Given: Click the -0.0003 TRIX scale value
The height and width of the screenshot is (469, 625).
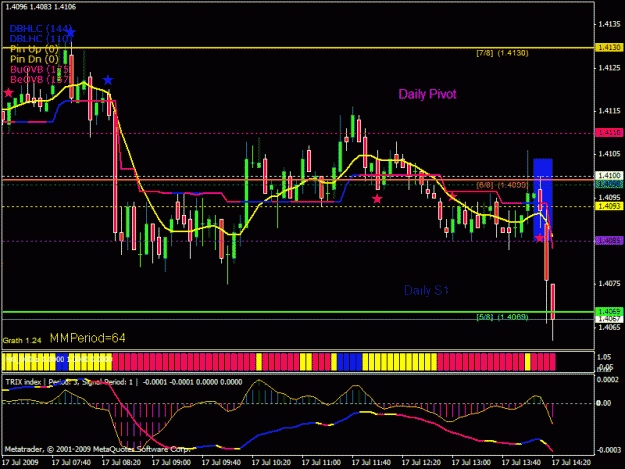Looking at the screenshot, I should 607,450.
